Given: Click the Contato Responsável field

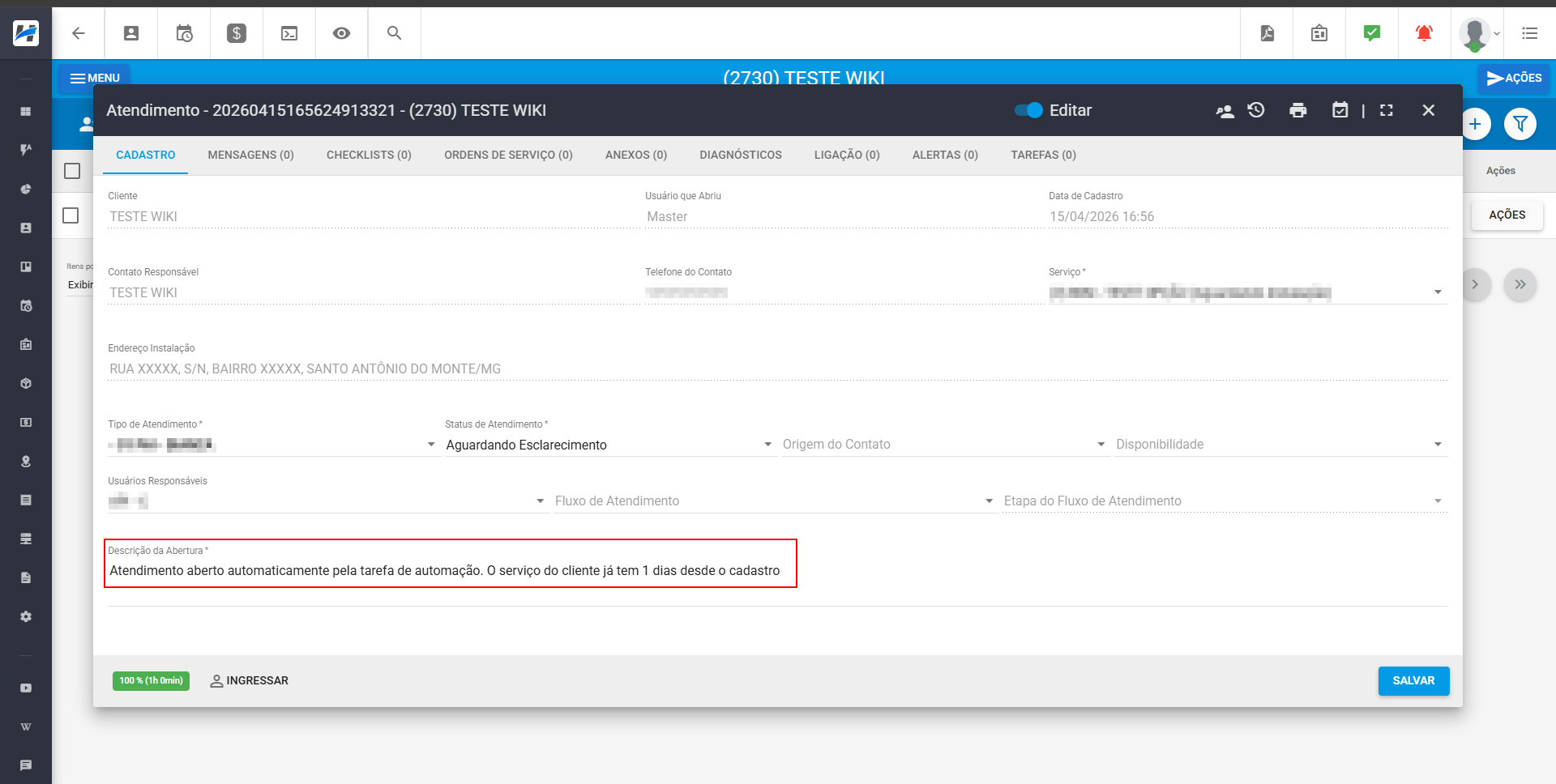Looking at the screenshot, I should [373, 293].
